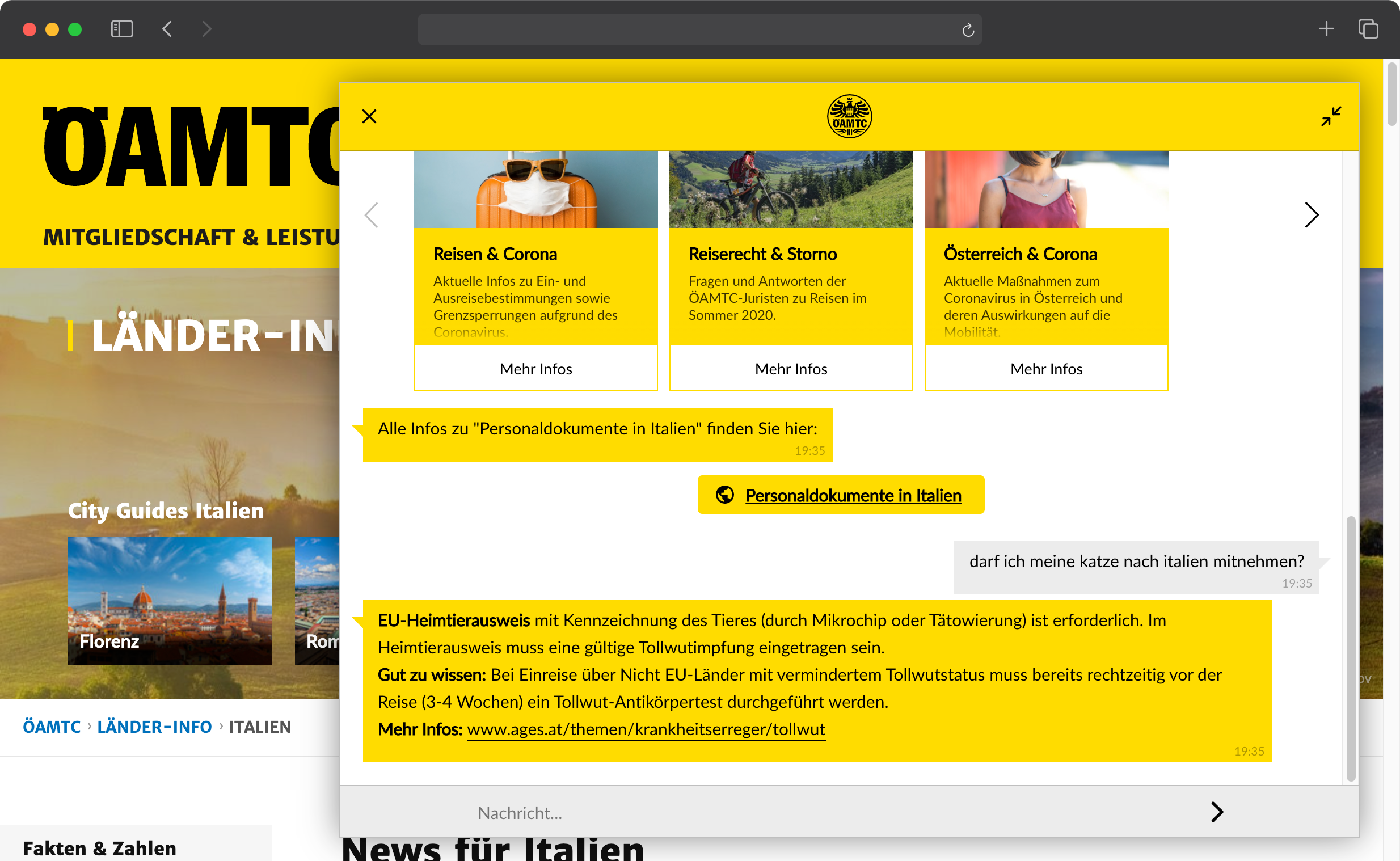Open a new tab with the plus icon
The height and width of the screenshot is (861, 1400).
point(1326,29)
